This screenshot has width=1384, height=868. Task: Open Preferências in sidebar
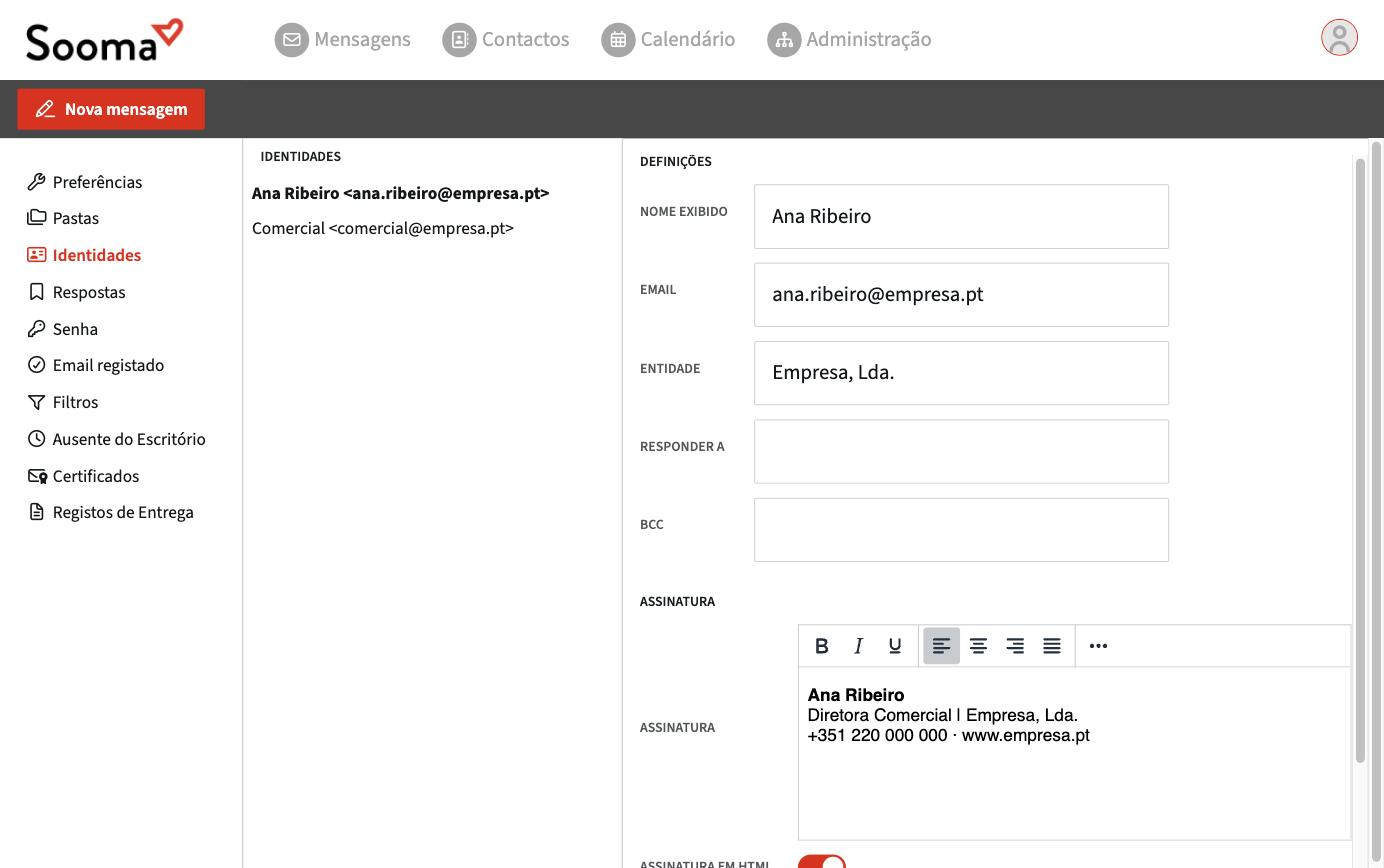coord(85,182)
